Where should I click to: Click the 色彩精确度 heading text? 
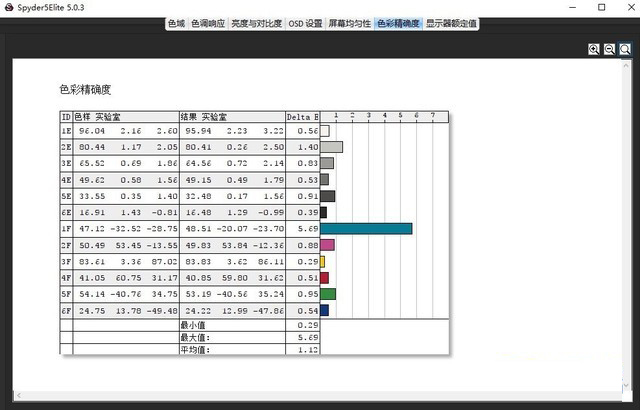(x=85, y=90)
